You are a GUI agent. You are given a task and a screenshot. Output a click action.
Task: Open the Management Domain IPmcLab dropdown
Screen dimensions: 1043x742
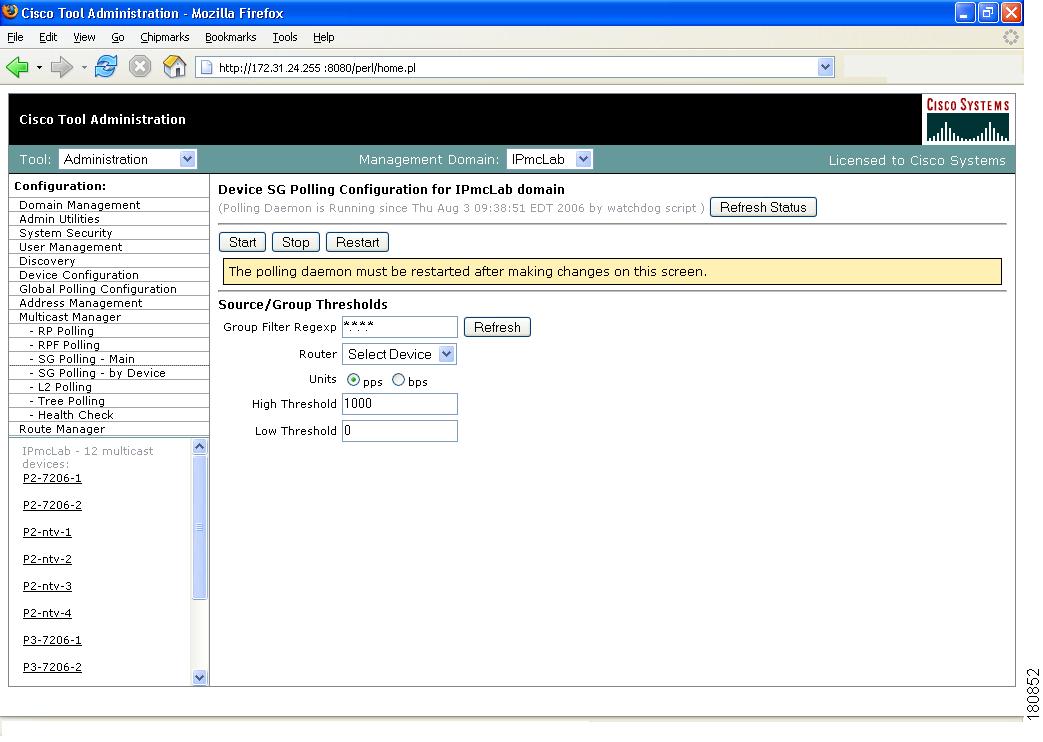pyautogui.click(x=549, y=159)
